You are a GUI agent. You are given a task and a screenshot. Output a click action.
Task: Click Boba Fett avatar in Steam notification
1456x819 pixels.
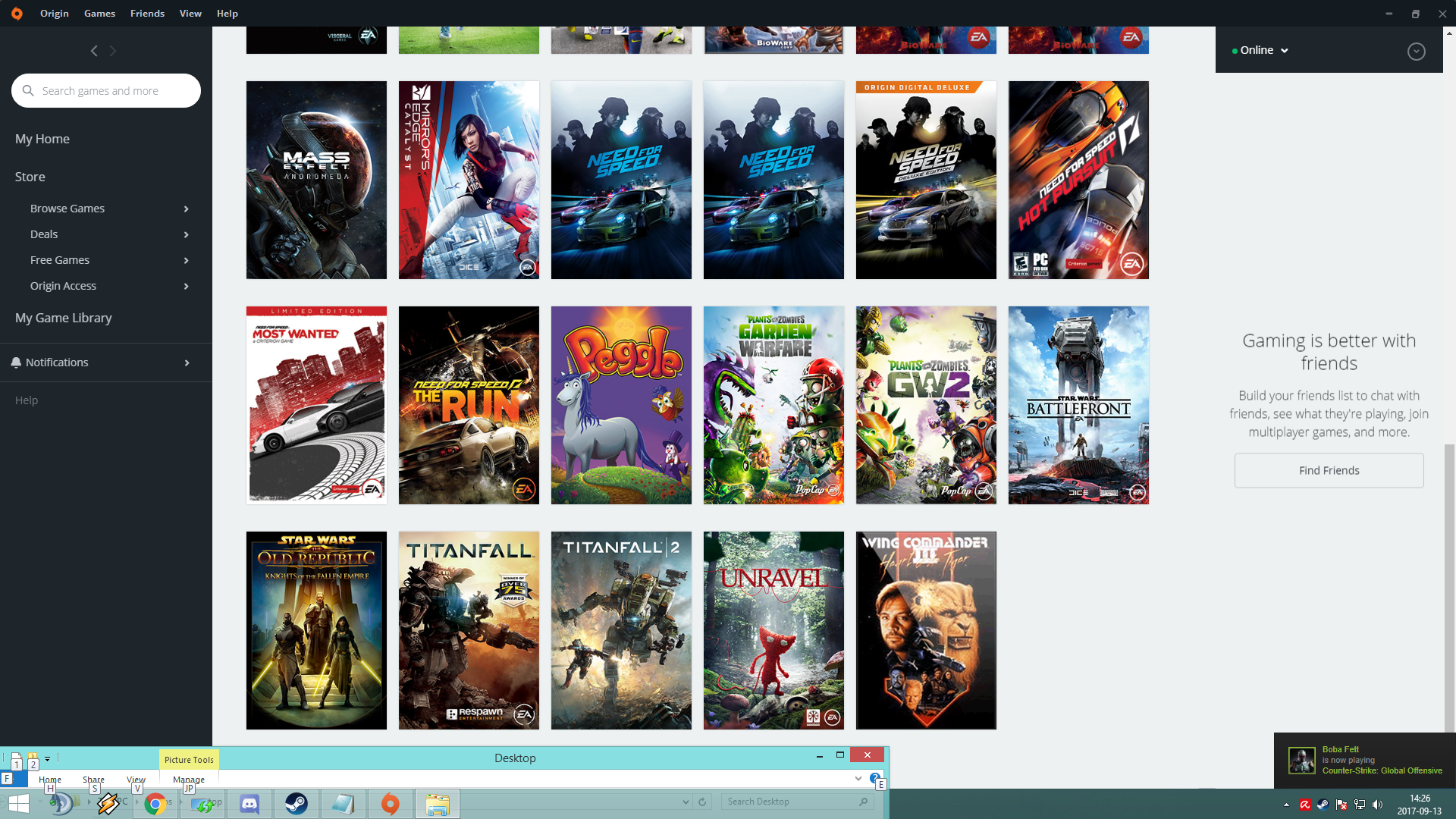[x=1302, y=760]
